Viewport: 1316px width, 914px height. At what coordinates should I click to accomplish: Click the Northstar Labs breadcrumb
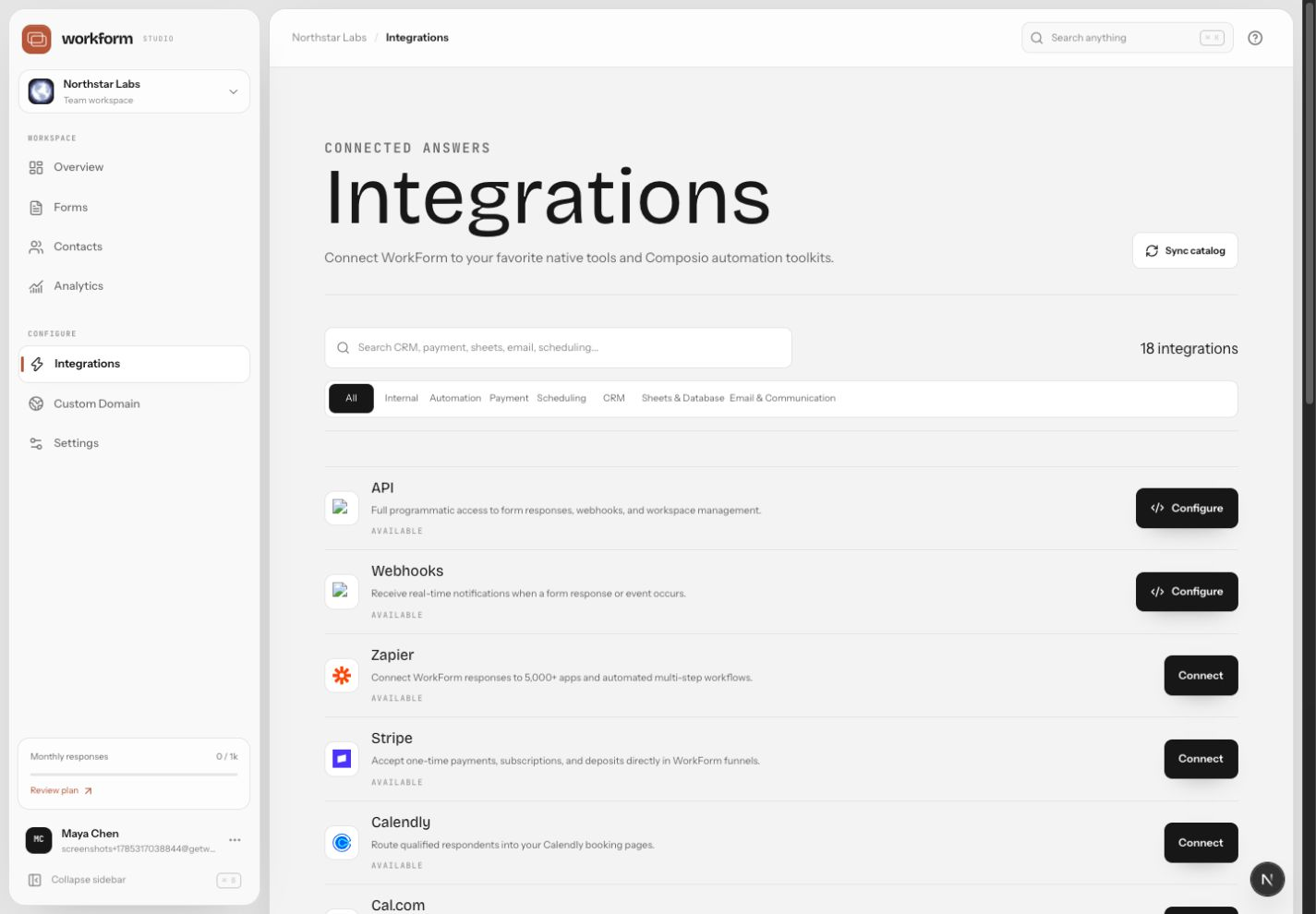pyautogui.click(x=329, y=38)
